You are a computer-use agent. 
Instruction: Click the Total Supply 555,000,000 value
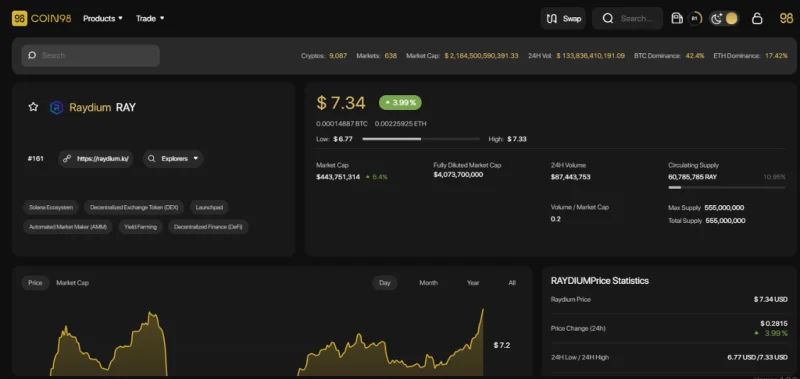pyautogui.click(x=725, y=221)
